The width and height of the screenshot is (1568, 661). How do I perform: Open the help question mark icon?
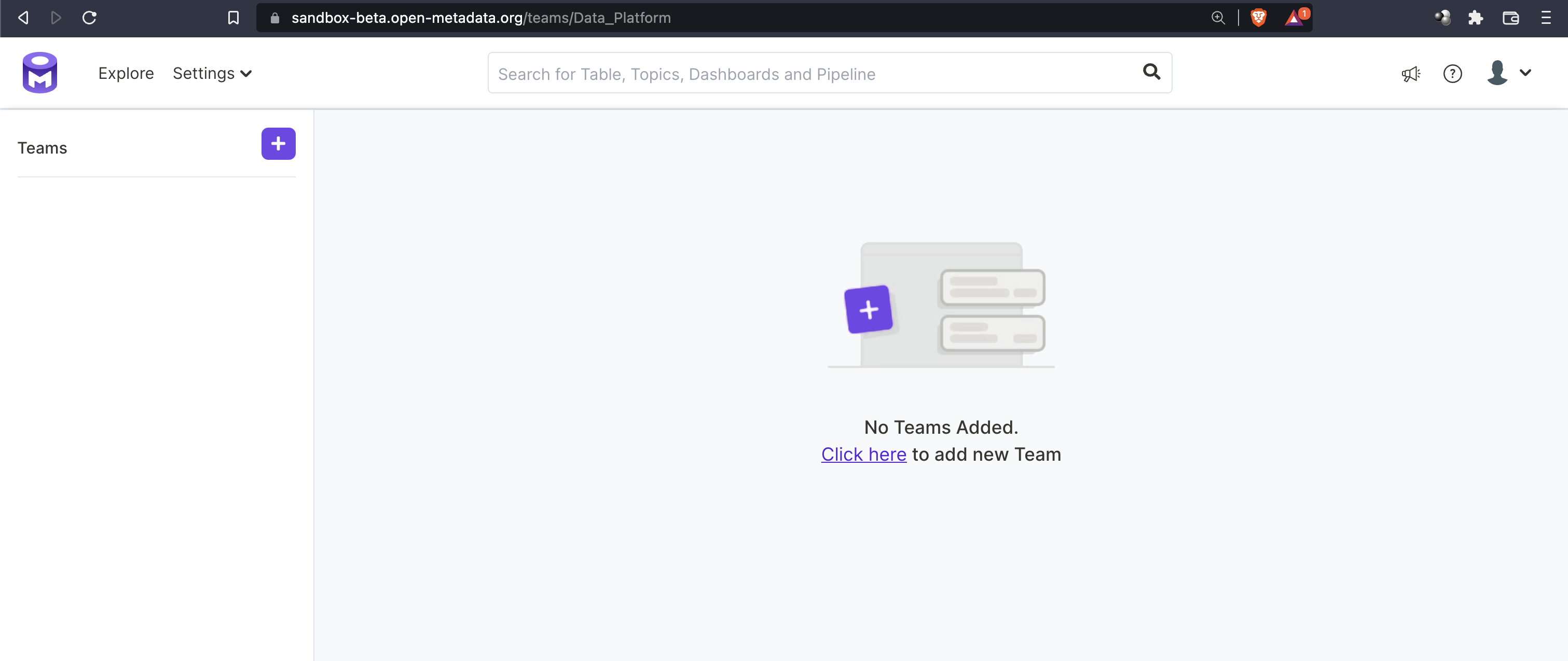(x=1453, y=74)
